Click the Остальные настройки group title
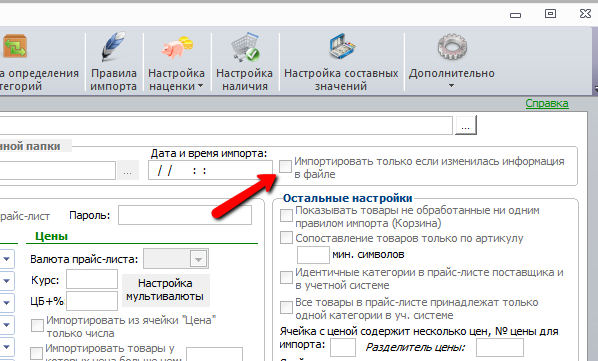Viewport: 598px width, 361px height. (x=347, y=198)
